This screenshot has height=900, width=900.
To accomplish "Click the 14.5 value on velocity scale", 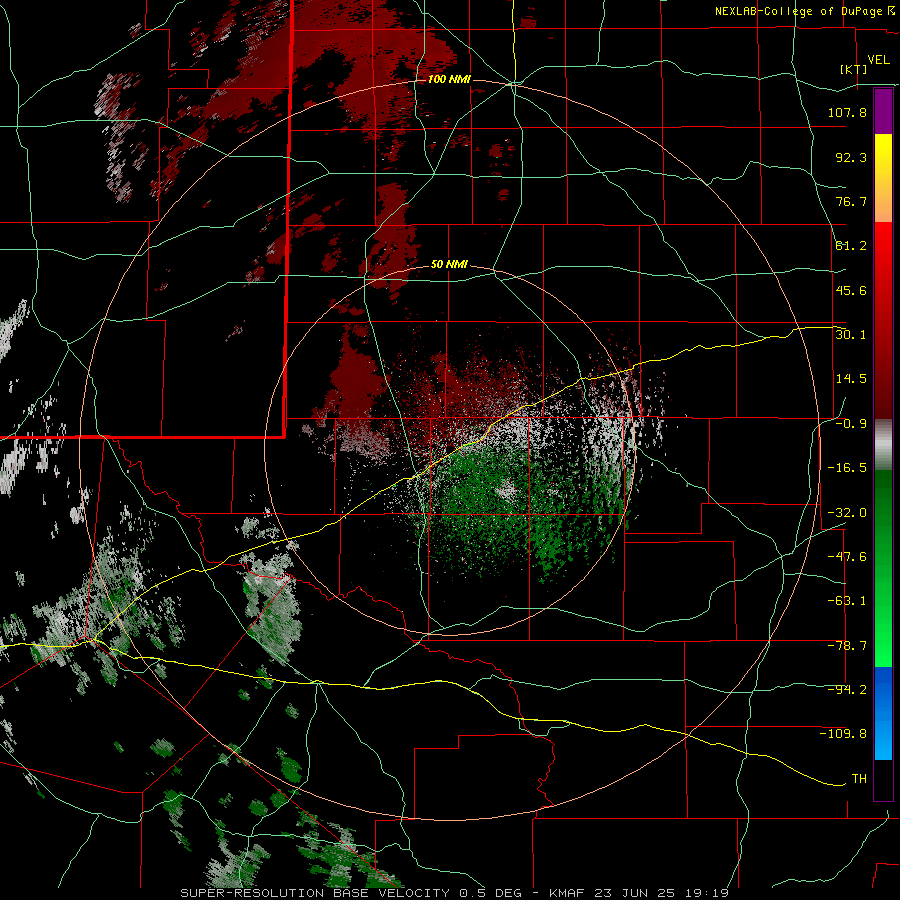I will pyautogui.click(x=851, y=379).
